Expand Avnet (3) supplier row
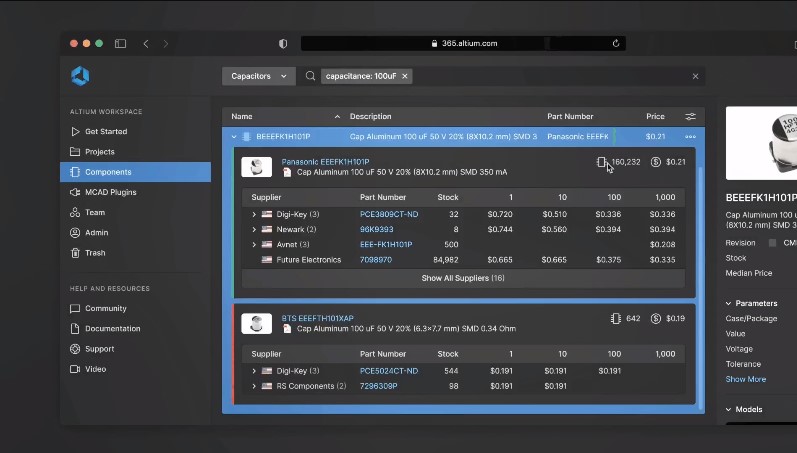797x453 pixels. 254,245
